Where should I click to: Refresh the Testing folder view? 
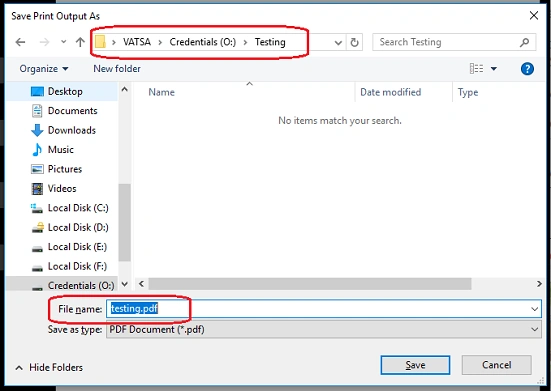(354, 43)
